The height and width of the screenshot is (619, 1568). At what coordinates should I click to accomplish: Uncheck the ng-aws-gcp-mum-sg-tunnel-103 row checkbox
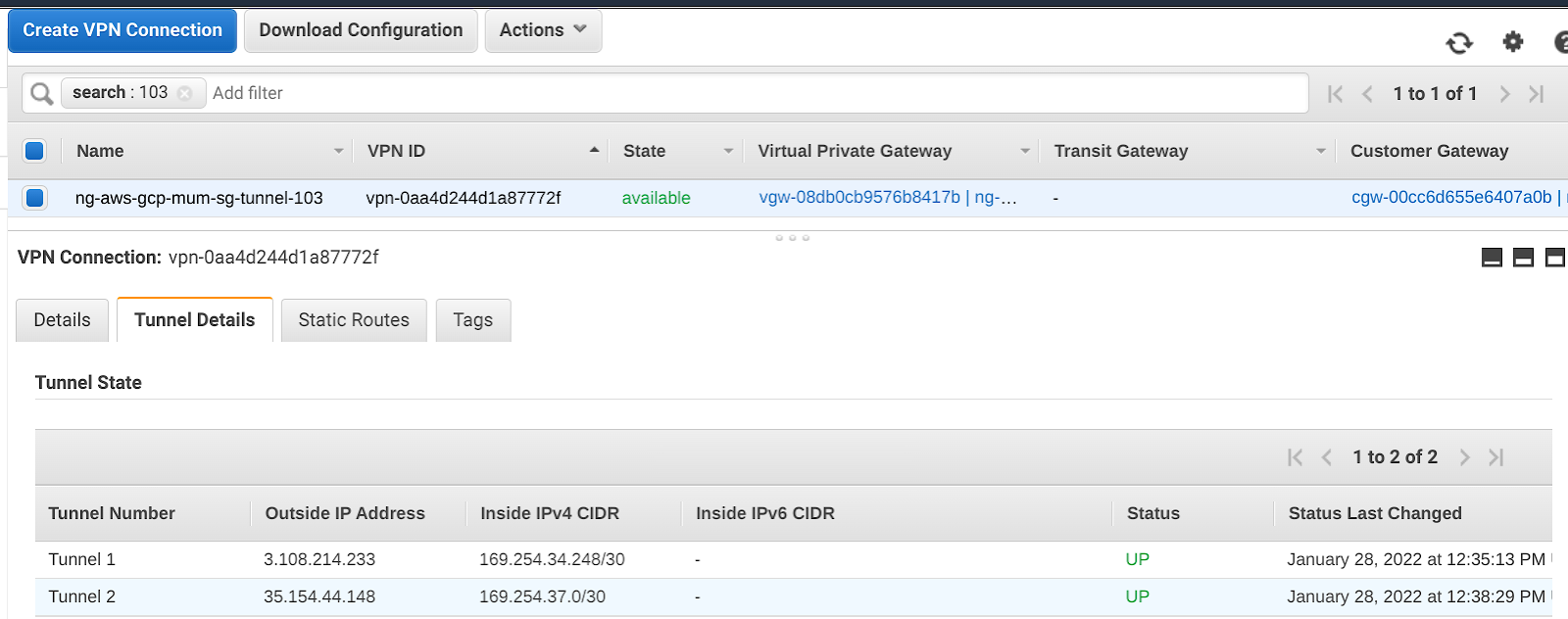[x=34, y=198]
